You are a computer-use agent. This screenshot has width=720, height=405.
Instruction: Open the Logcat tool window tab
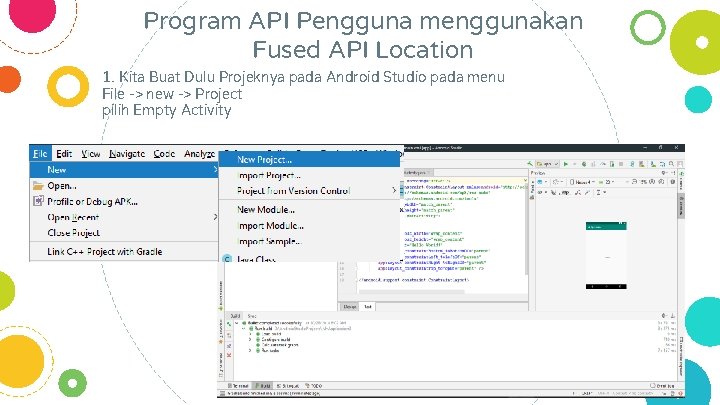tap(288, 386)
